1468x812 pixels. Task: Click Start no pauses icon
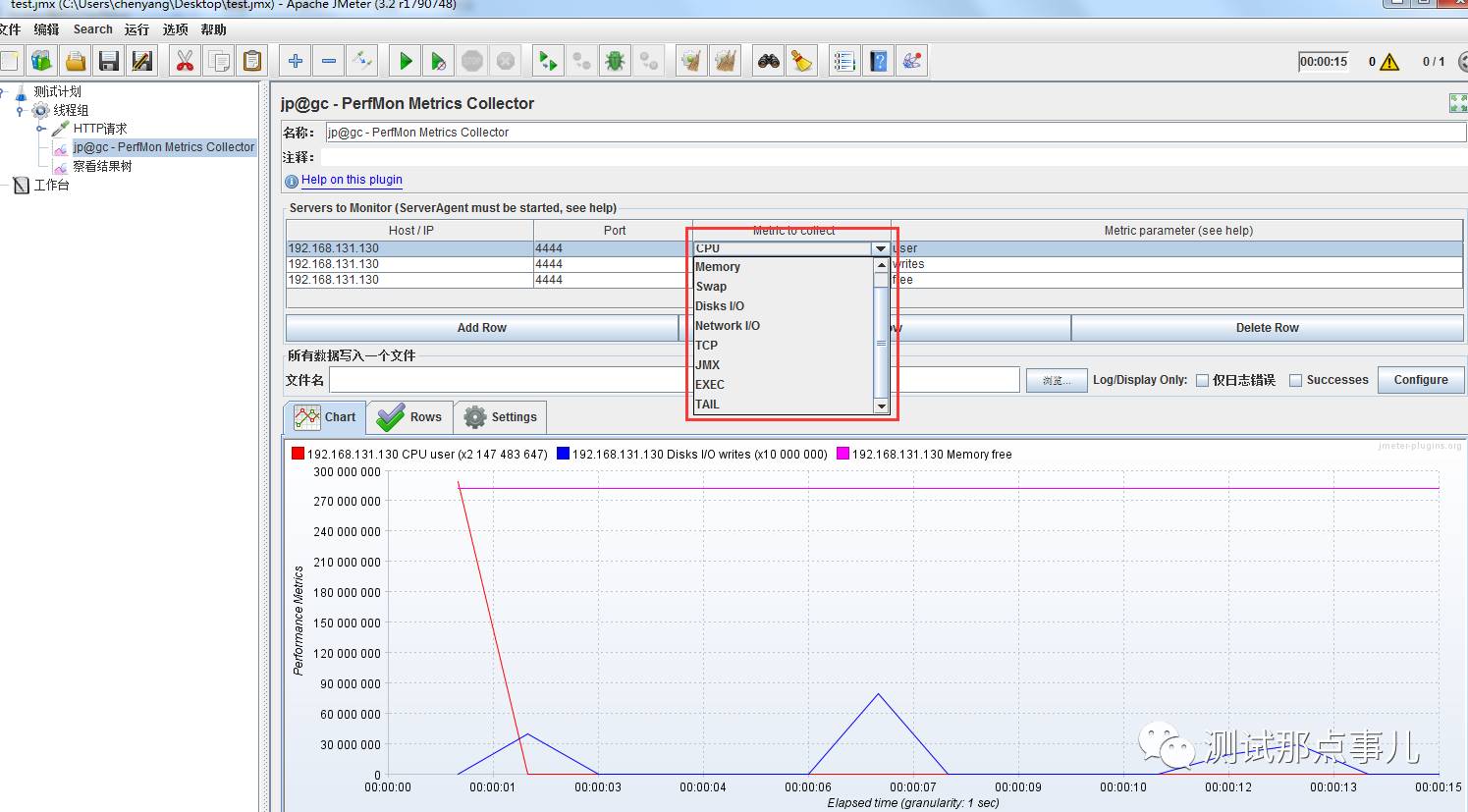(x=438, y=61)
